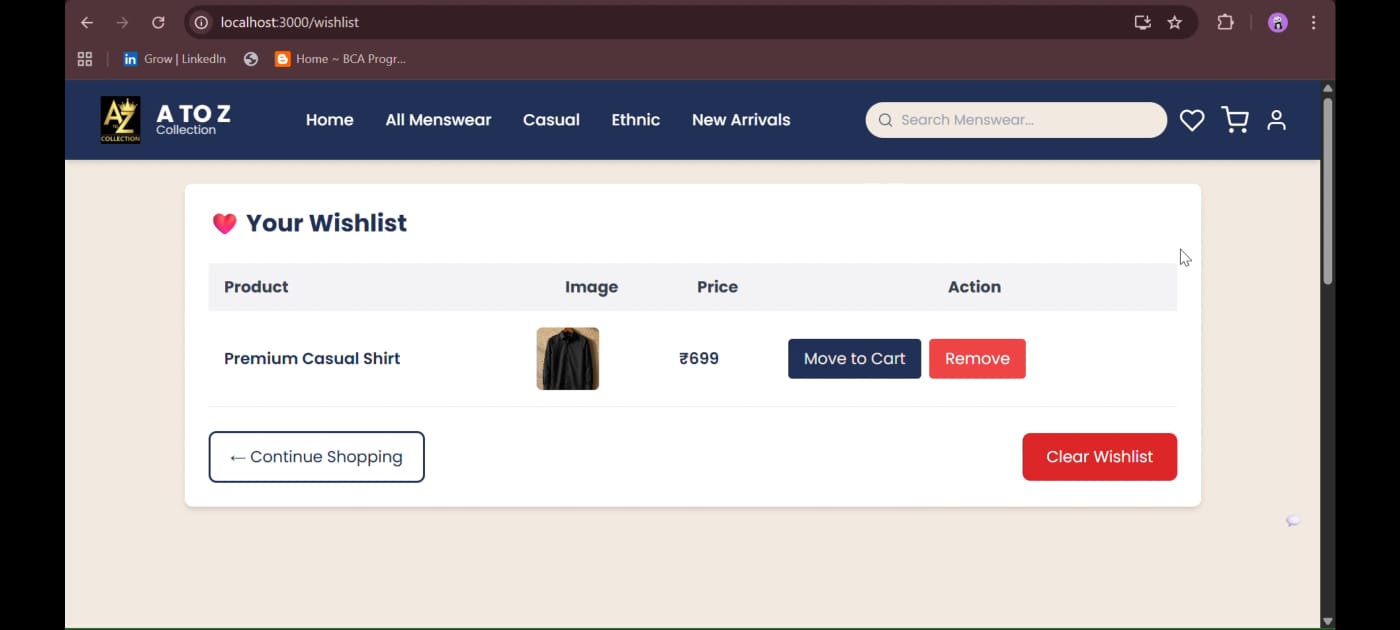
Task: Navigate to Home menu item
Action: point(329,120)
